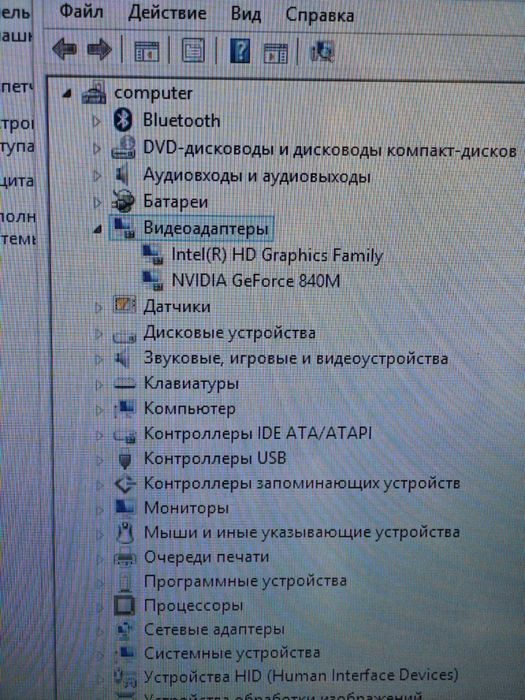This screenshot has height=700, width=525.
Task: Select the Bluetooth label
Action: point(181,120)
